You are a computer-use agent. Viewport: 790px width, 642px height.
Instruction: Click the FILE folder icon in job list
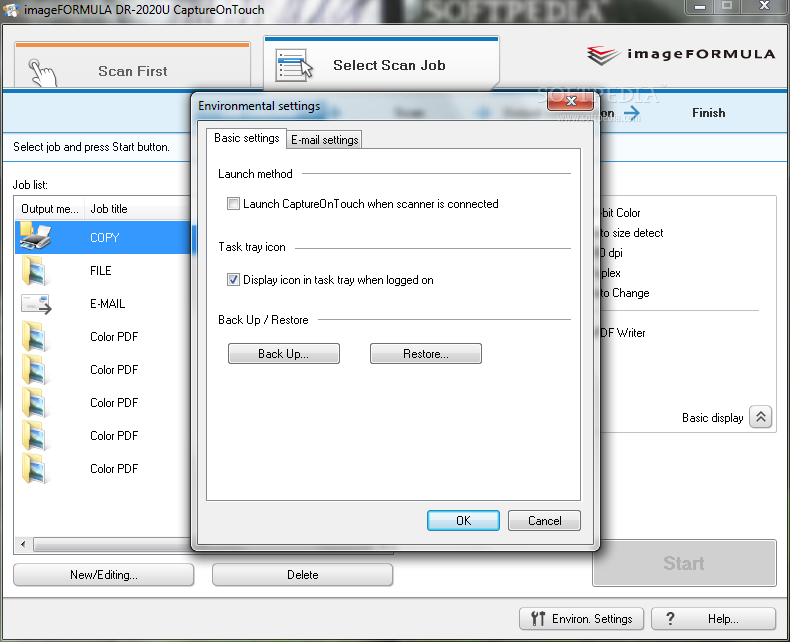(x=34, y=271)
